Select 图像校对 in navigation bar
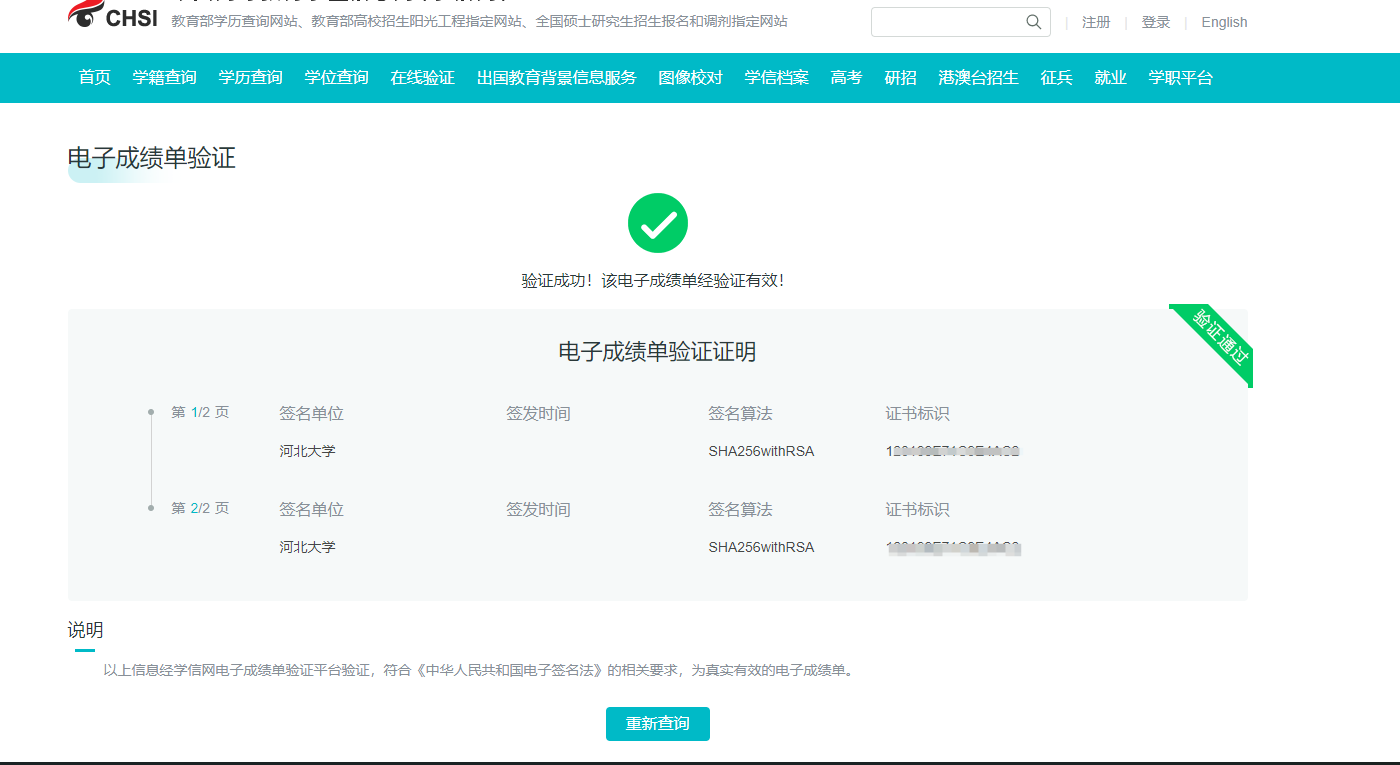Viewport: 1400px width, 765px height. click(690, 78)
